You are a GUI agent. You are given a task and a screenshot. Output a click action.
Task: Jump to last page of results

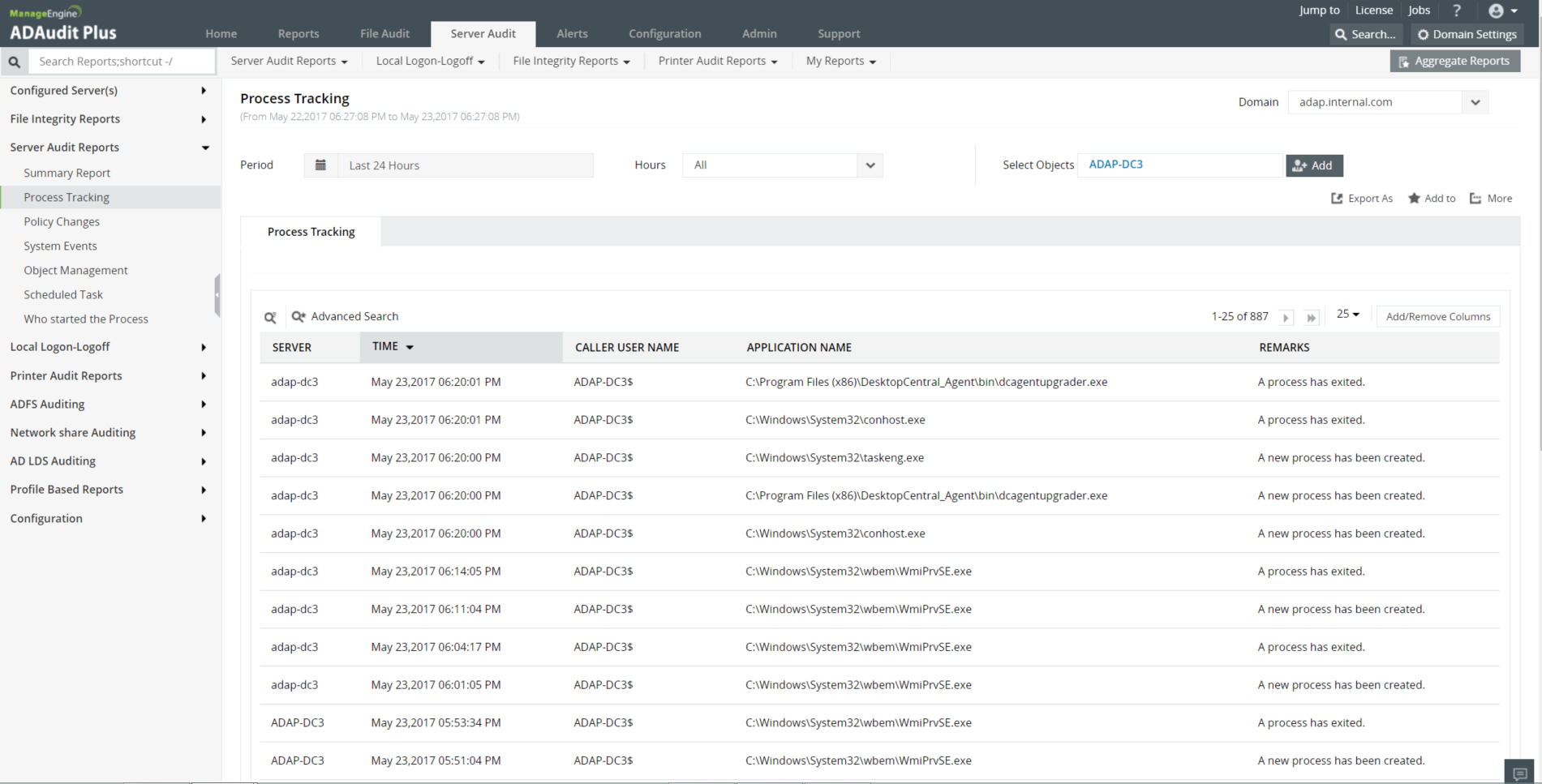pos(1311,318)
